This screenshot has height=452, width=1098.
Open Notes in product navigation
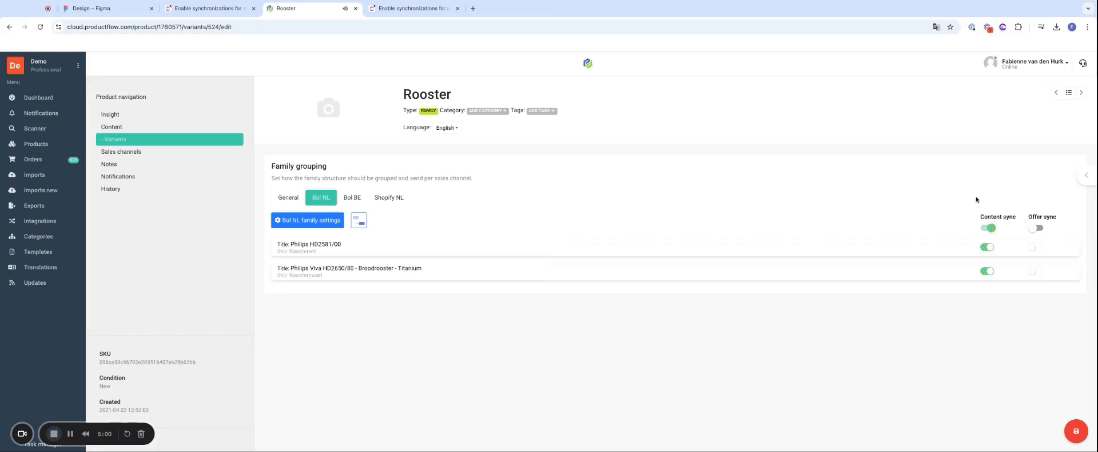click(109, 164)
